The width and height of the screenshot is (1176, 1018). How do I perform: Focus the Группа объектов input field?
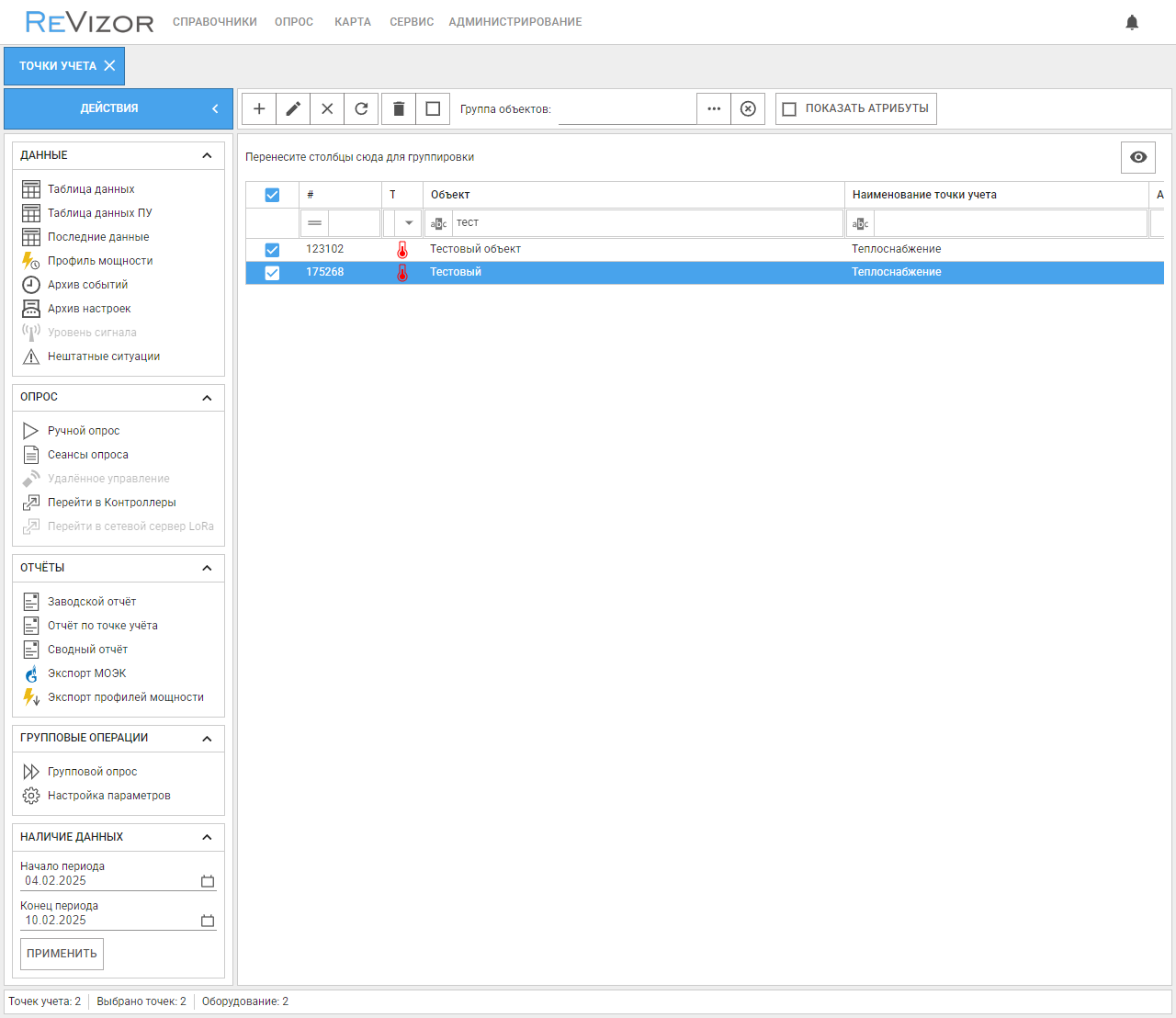click(627, 109)
